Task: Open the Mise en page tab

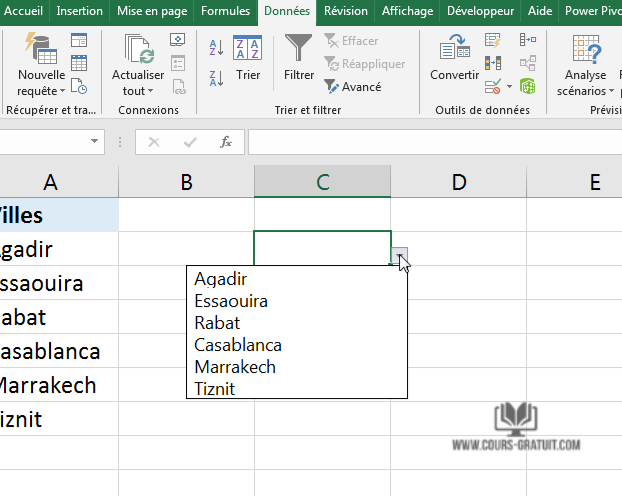Action: pyautogui.click(x=153, y=11)
